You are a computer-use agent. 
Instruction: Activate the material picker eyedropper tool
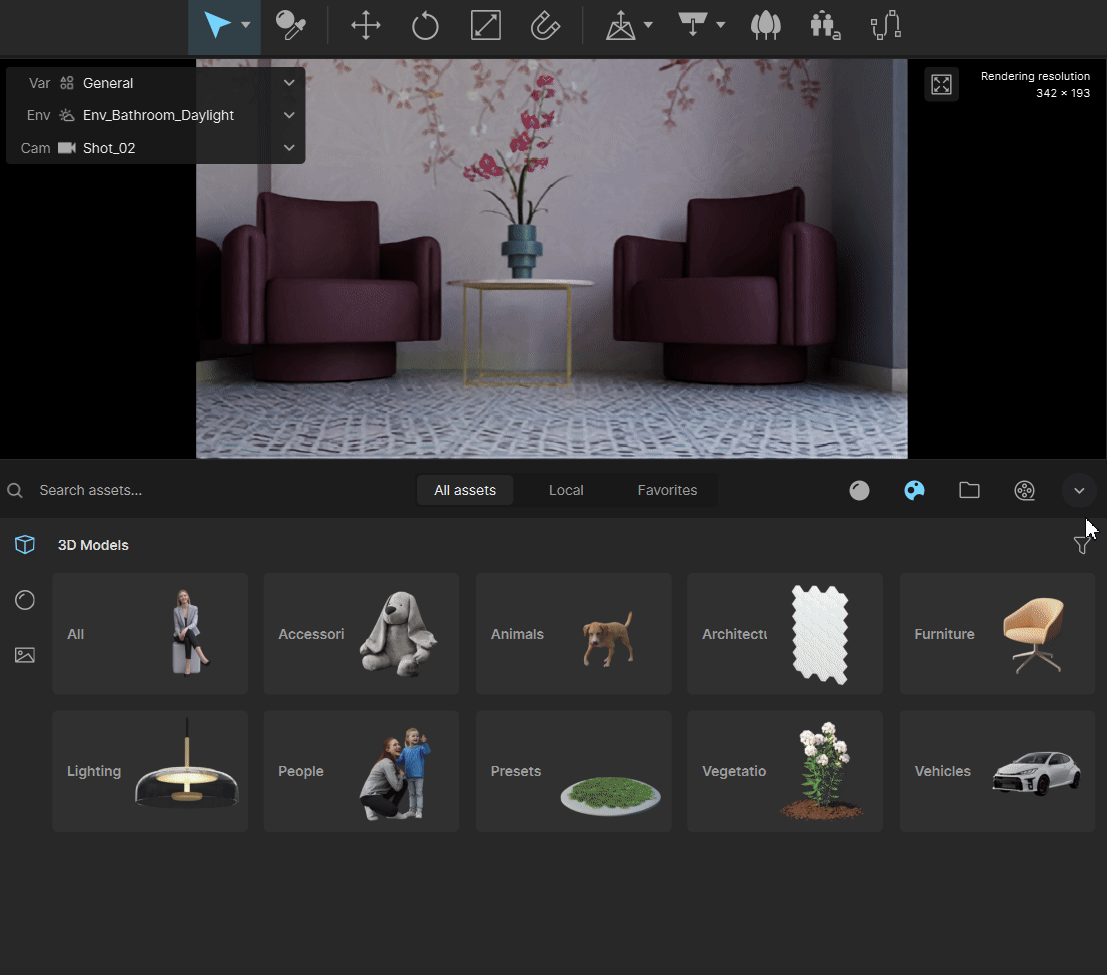pyautogui.click(x=290, y=25)
